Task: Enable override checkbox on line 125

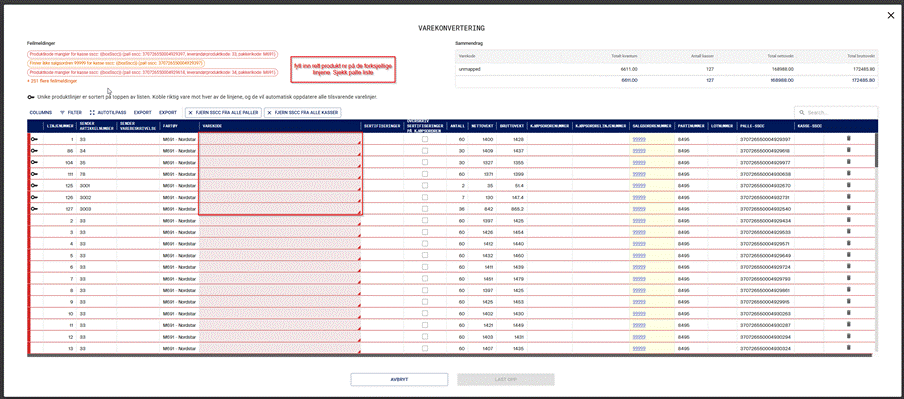Action: pyautogui.click(x=425, y=186)
